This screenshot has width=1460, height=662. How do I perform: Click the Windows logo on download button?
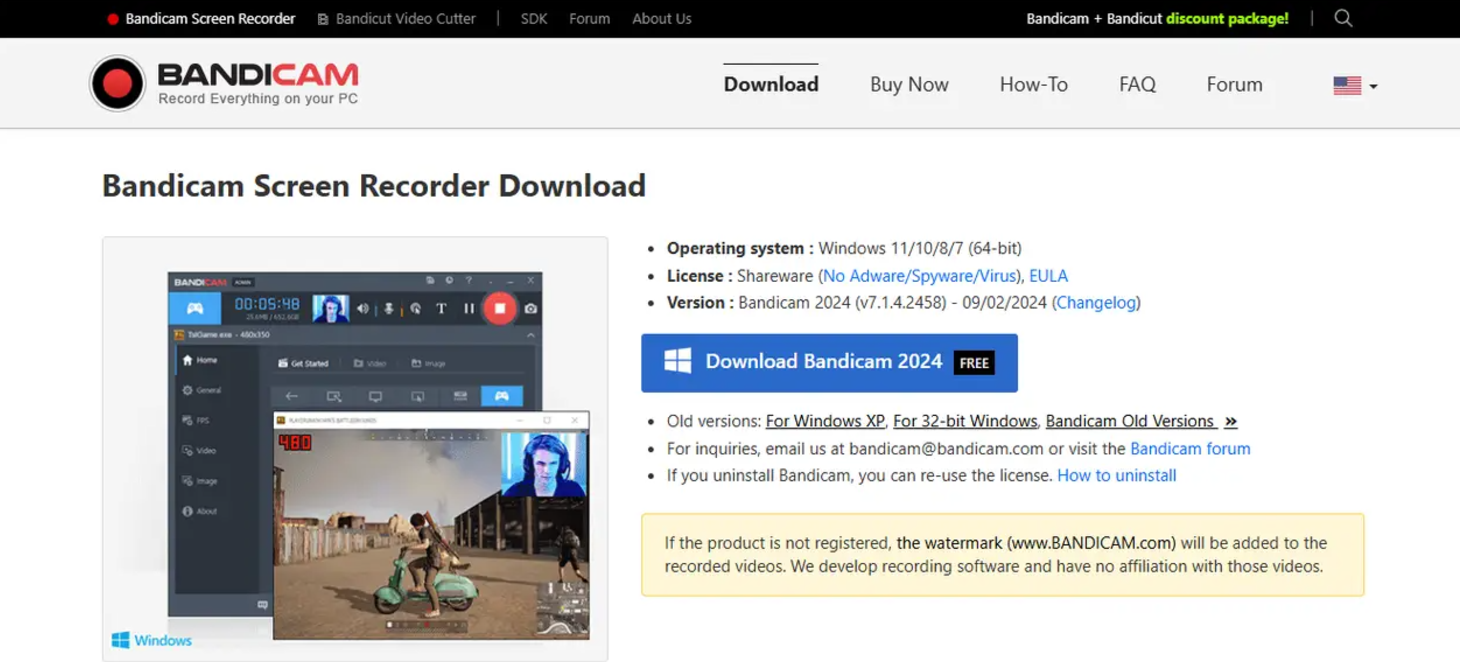point(678,361)
